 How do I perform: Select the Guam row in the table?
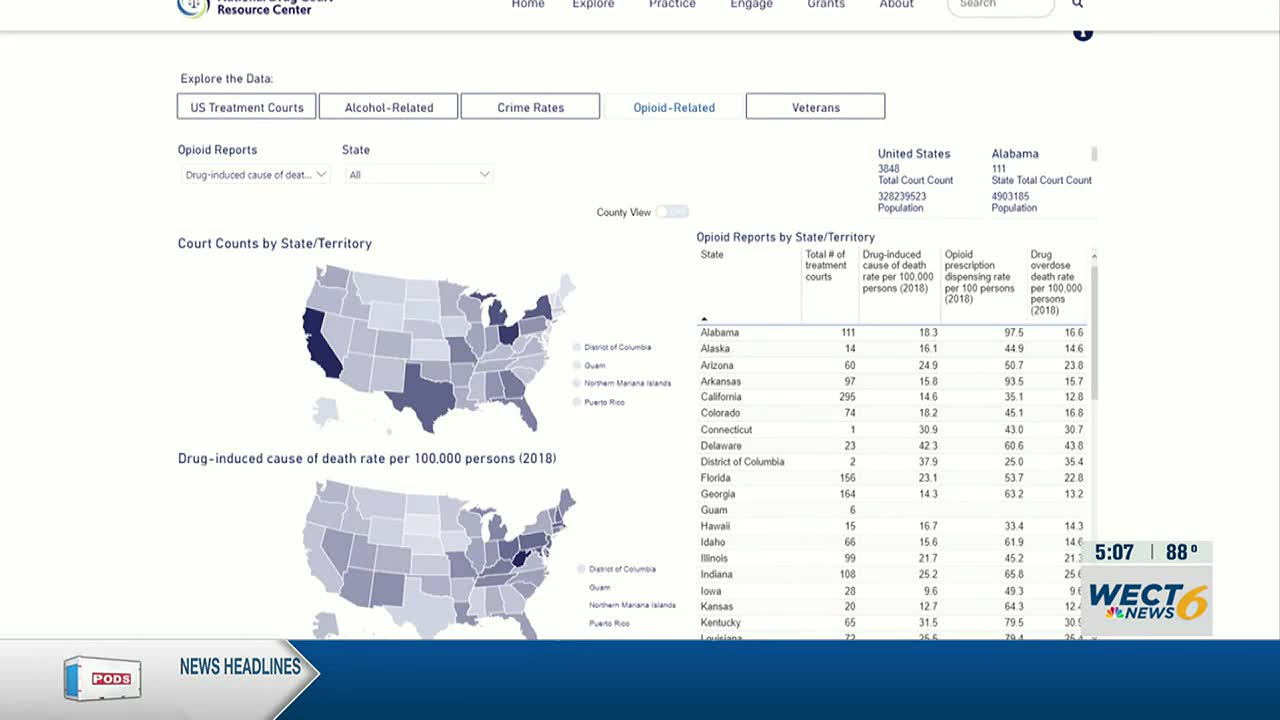click(891, 510)
